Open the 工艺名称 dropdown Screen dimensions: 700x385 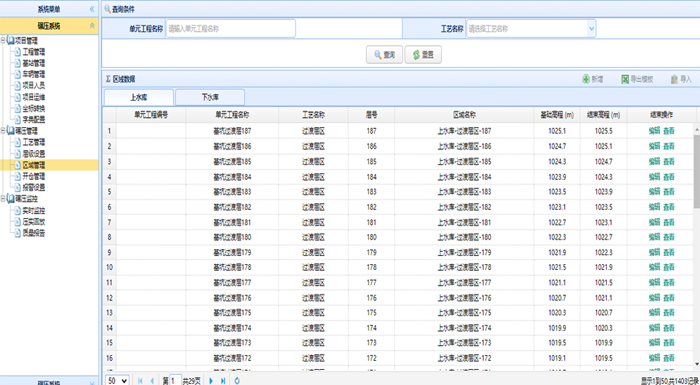point(591,29)
